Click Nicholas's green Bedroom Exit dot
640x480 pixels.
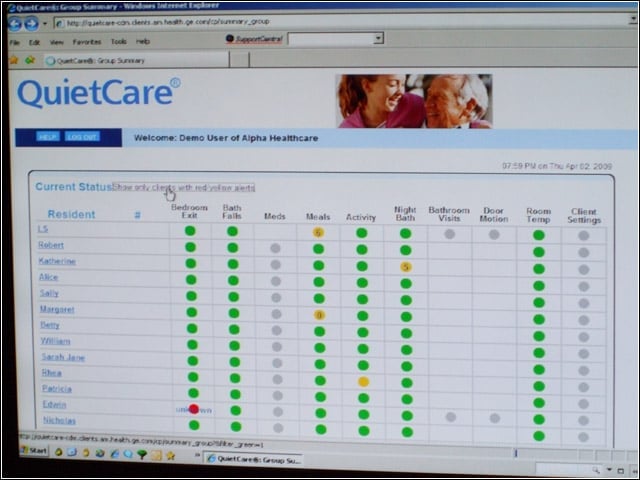[x=194, y=425]
